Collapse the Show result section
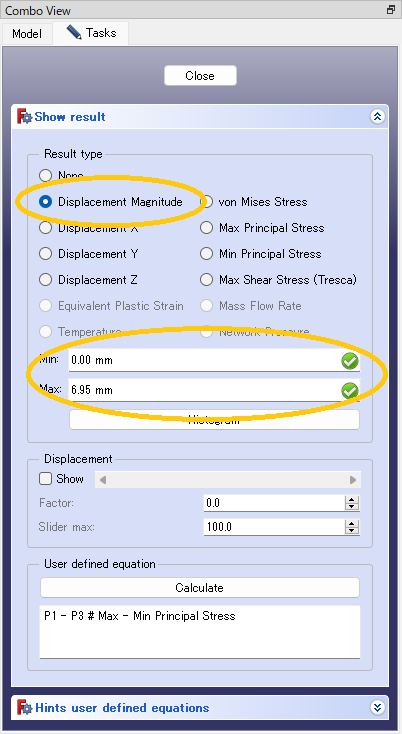 pos(377,117)
